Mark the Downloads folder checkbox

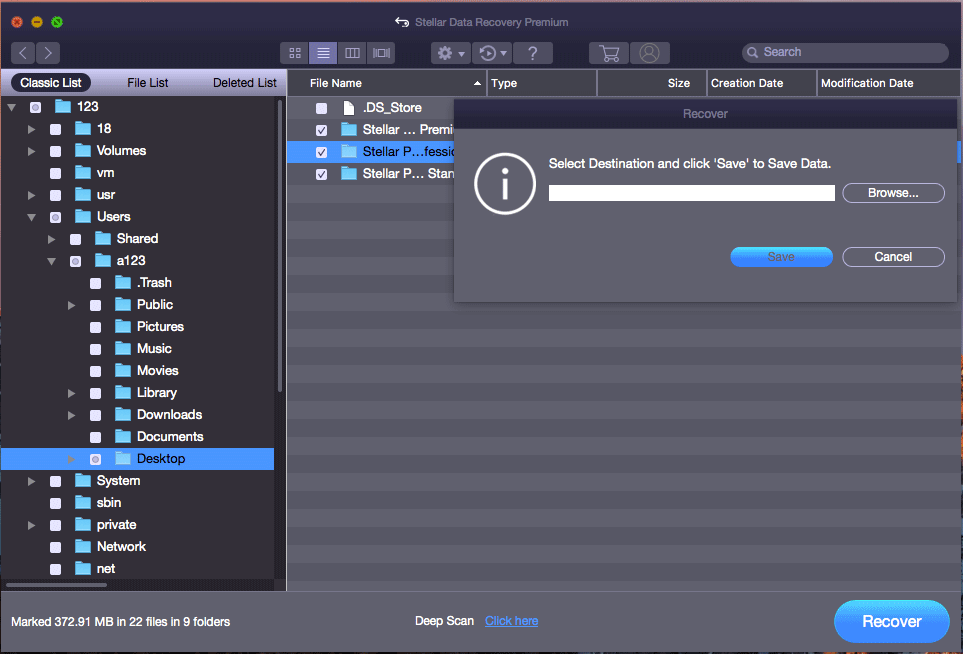coord(95,415)
